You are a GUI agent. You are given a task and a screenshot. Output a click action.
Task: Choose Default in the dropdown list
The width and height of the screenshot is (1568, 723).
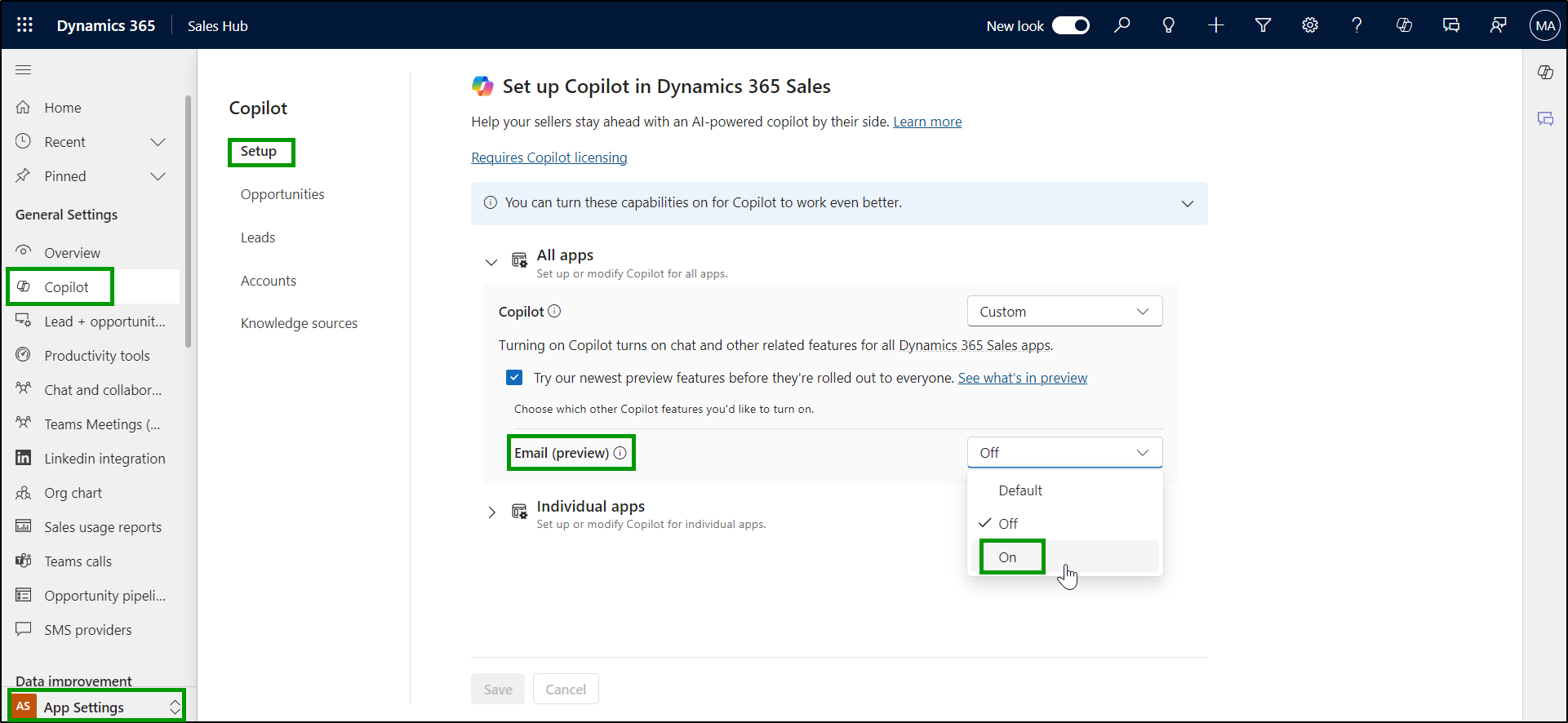pyautogui.click(x=1064, y=490)
